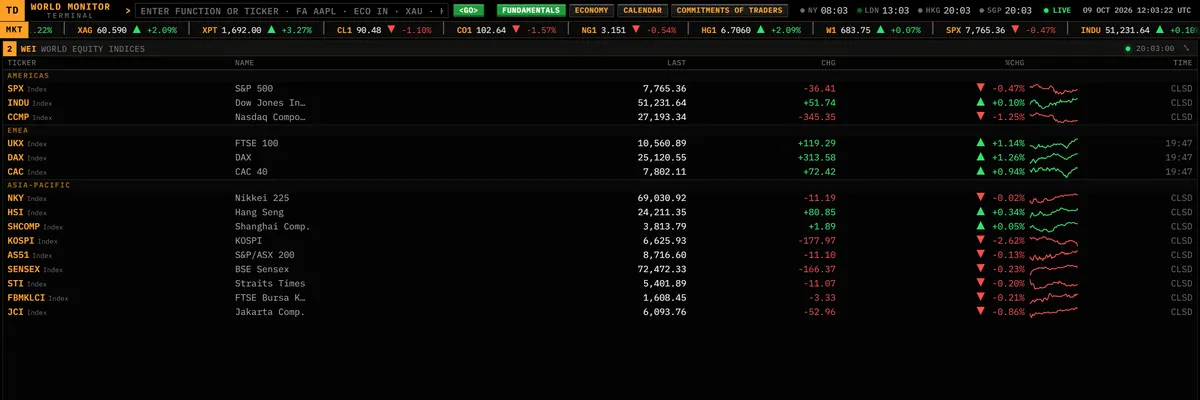Click the green dot beside 20:03:00
The height and width of the screenshot is (400, 1200).
point(1128,48)
